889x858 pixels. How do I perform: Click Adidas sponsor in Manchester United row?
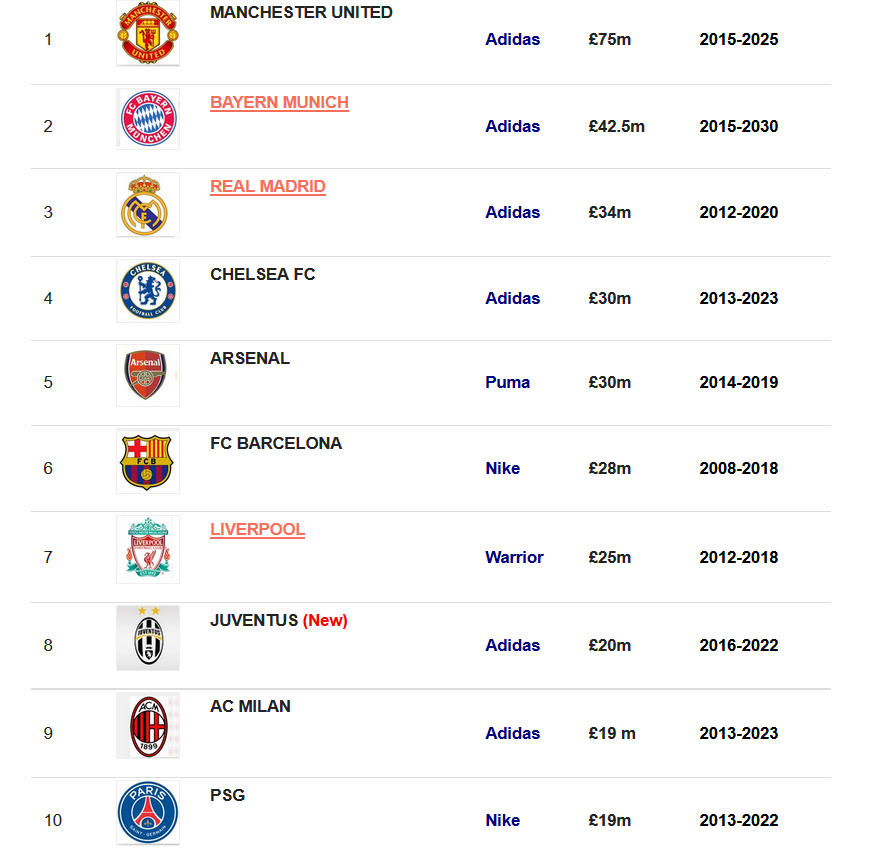pyautogui.click(x=513, y=39)
